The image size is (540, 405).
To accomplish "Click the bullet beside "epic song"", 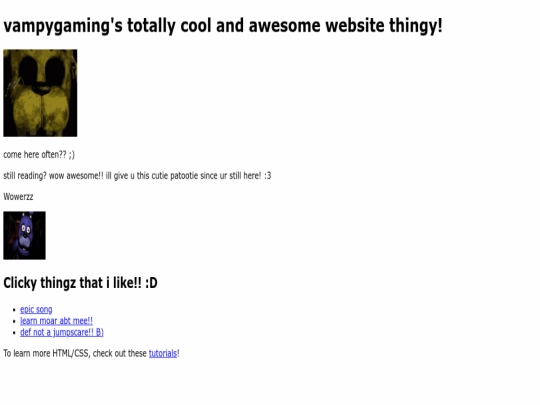I will tap(14, 310).
